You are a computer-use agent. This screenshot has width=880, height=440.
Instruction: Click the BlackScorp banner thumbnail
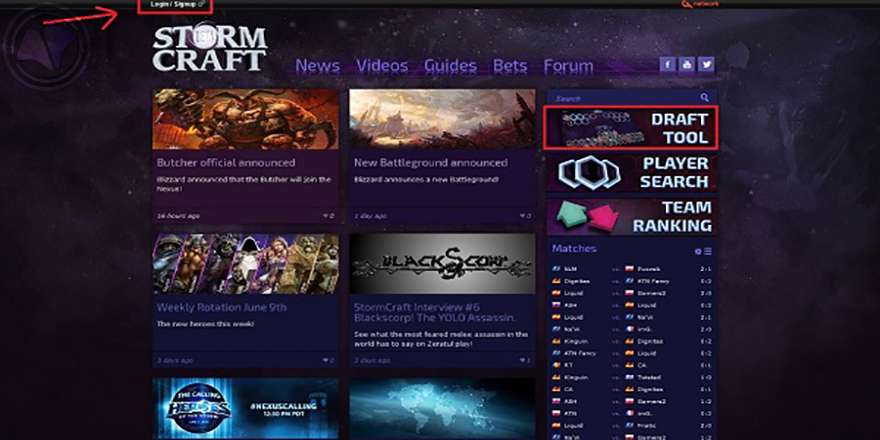442,264
